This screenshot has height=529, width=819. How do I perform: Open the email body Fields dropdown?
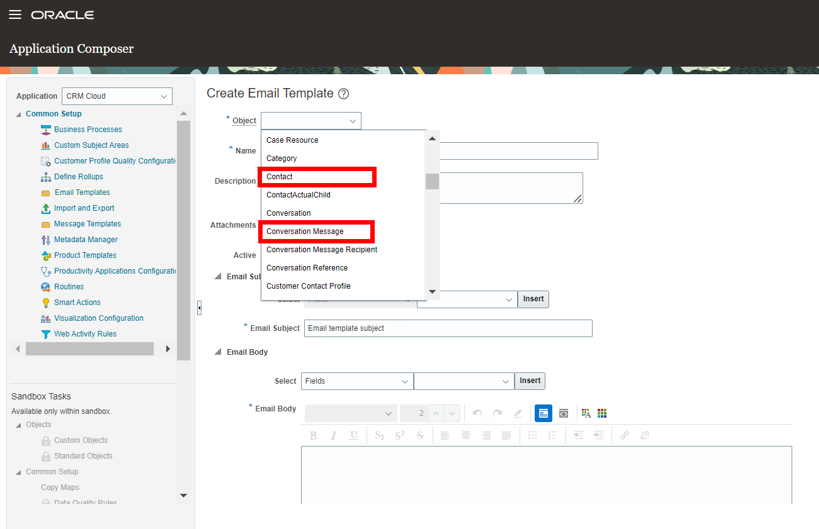coord(356,381)
